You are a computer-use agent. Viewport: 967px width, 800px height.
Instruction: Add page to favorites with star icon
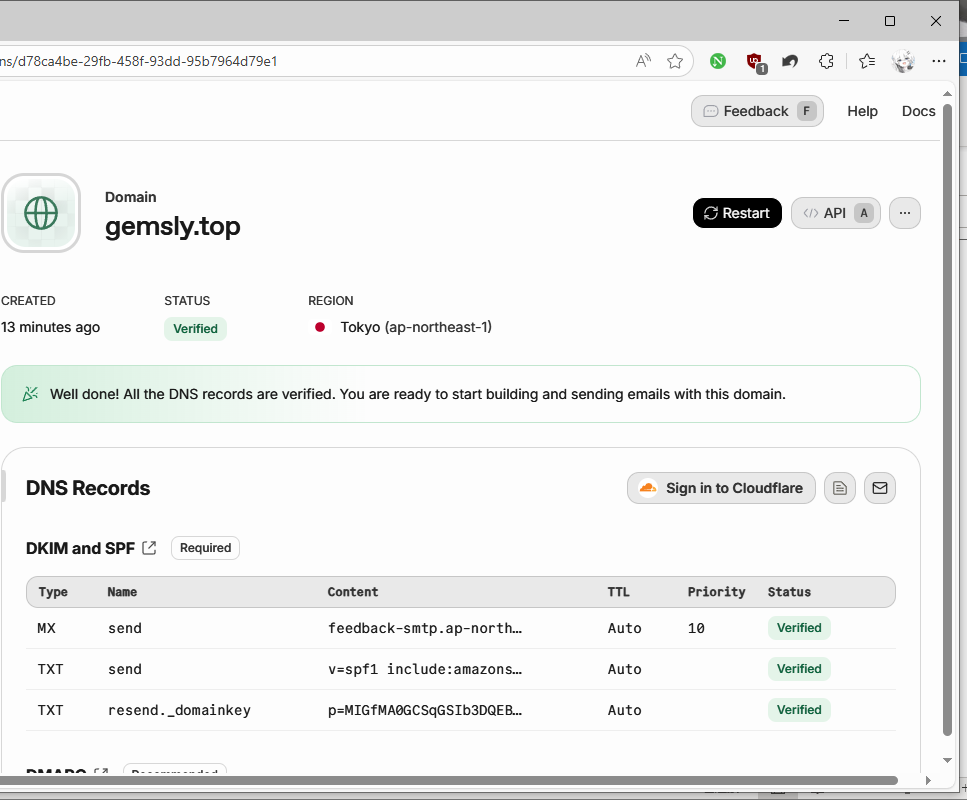(675, 61)
